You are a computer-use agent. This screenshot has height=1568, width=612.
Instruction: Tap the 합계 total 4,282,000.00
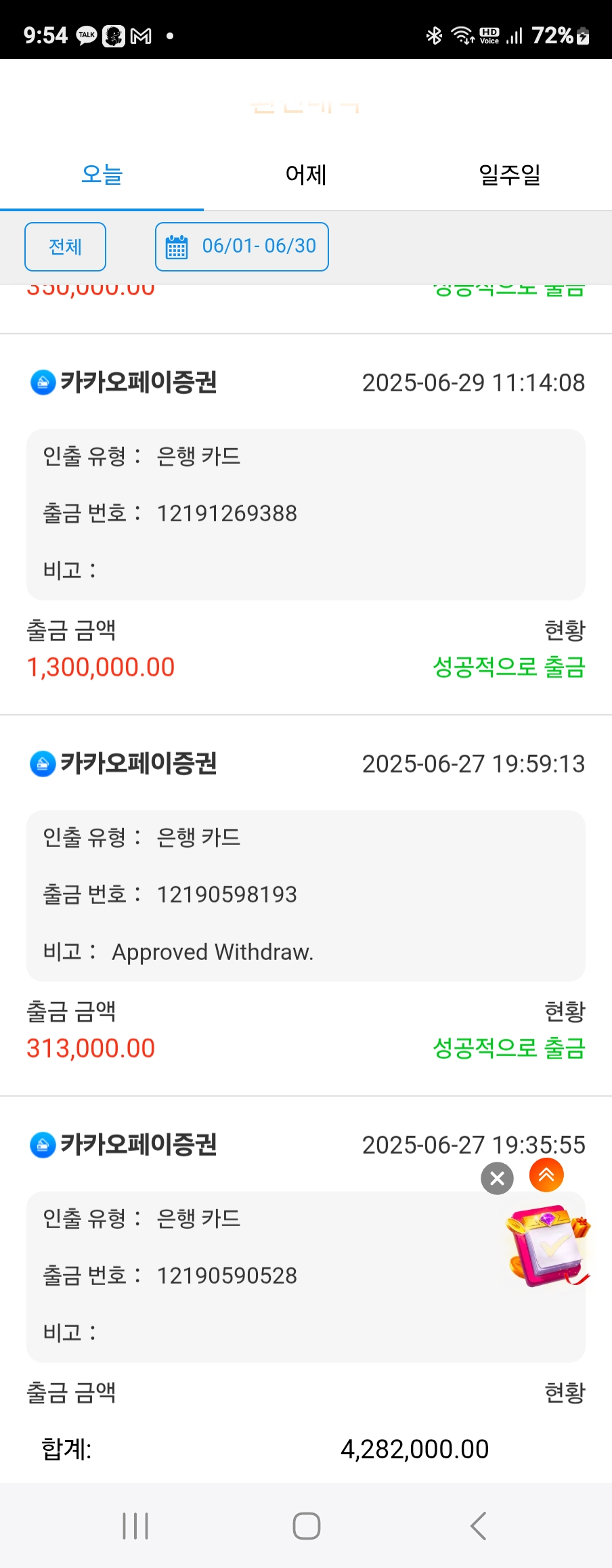coord(414,1449)
